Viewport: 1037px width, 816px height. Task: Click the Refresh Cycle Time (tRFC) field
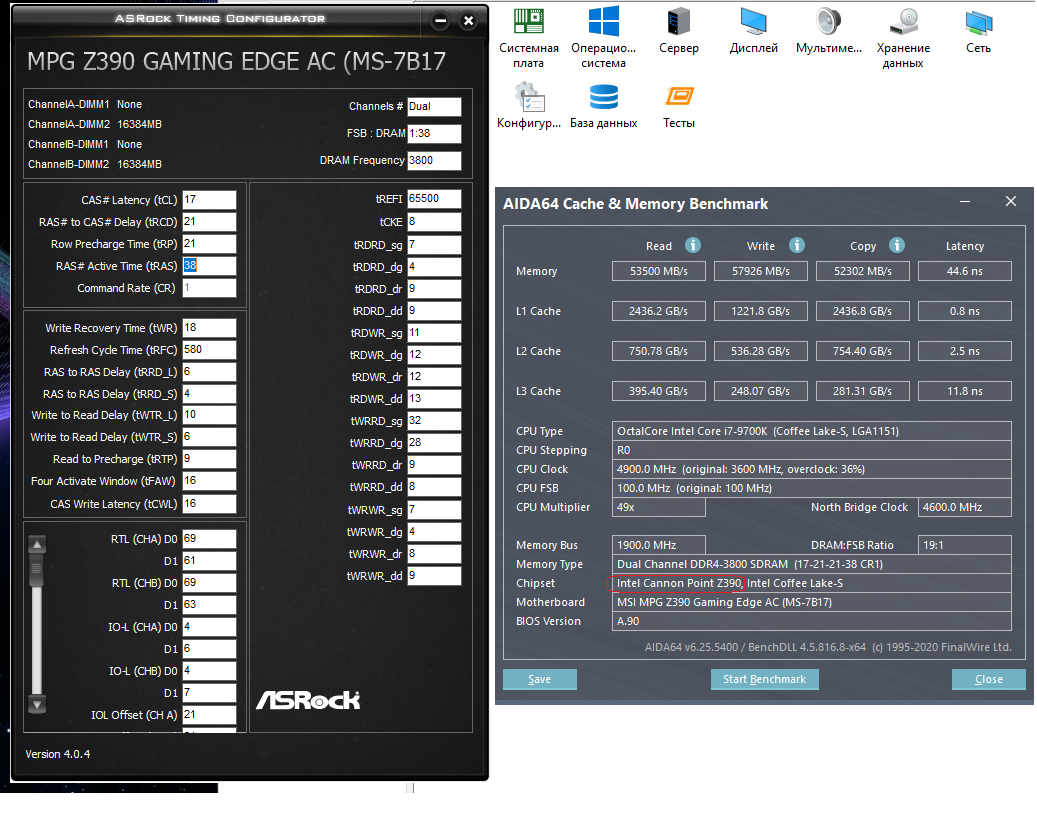coord(209,350)
